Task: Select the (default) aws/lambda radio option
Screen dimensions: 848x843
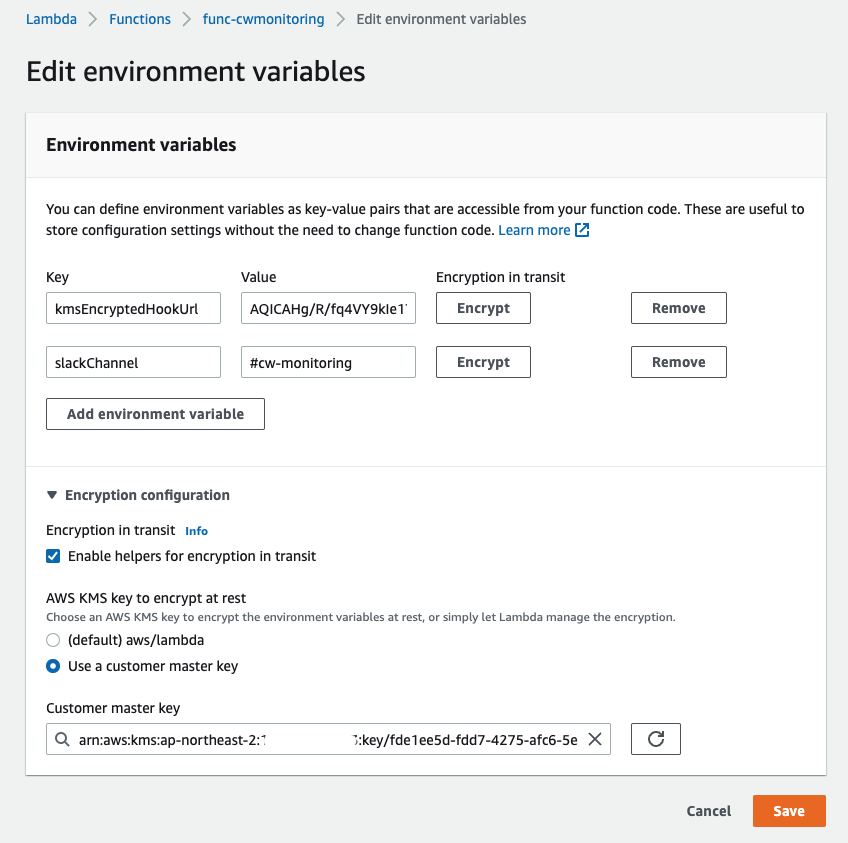Action: 54,640
